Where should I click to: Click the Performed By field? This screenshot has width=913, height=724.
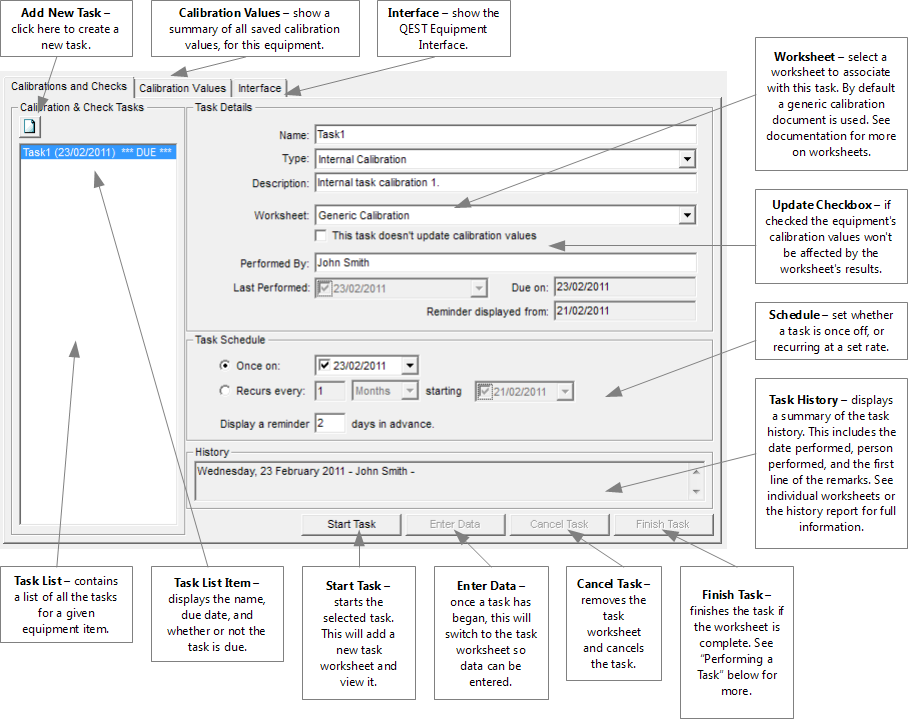504,263
